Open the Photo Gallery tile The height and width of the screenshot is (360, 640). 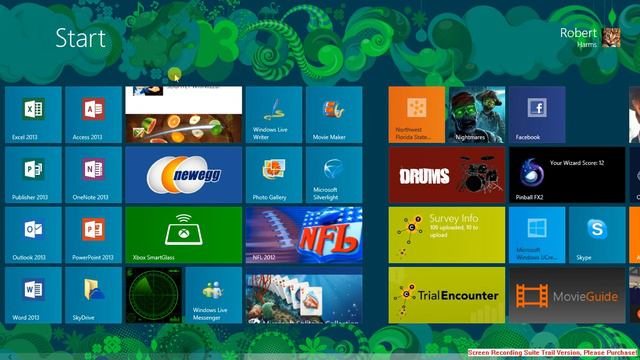(x=274, y=175)
